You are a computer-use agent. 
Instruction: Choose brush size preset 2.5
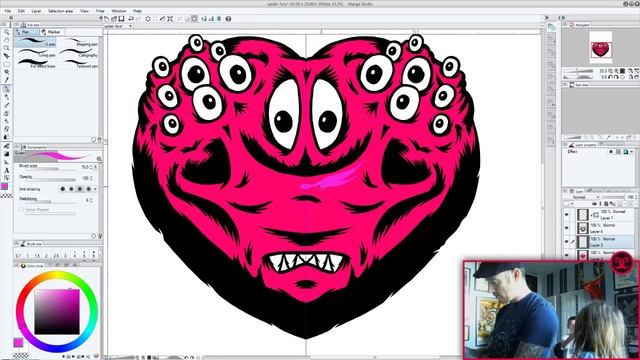pyautogui.click(x=56, y=255)
